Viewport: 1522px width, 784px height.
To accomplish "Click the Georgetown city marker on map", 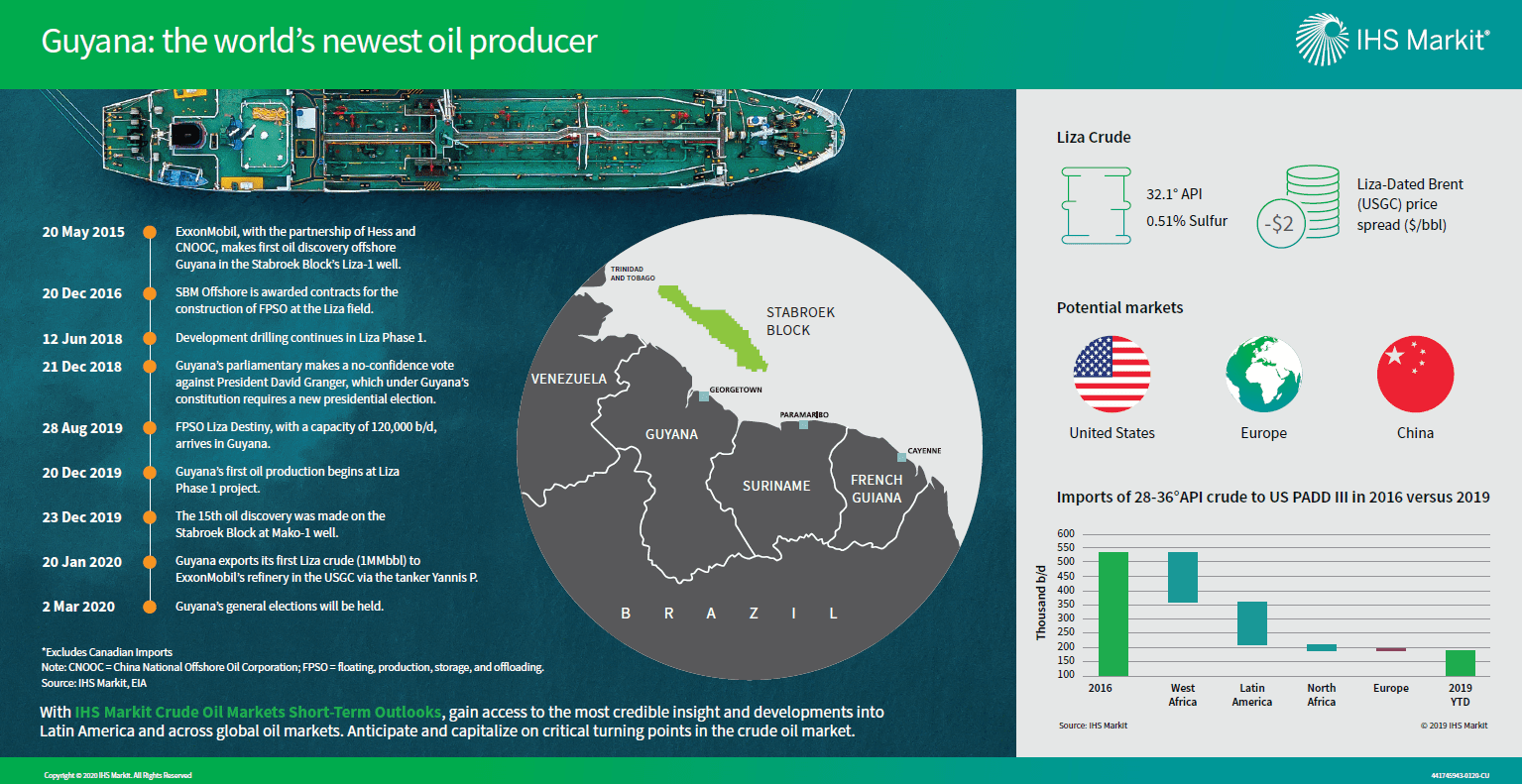I will 703,395.
